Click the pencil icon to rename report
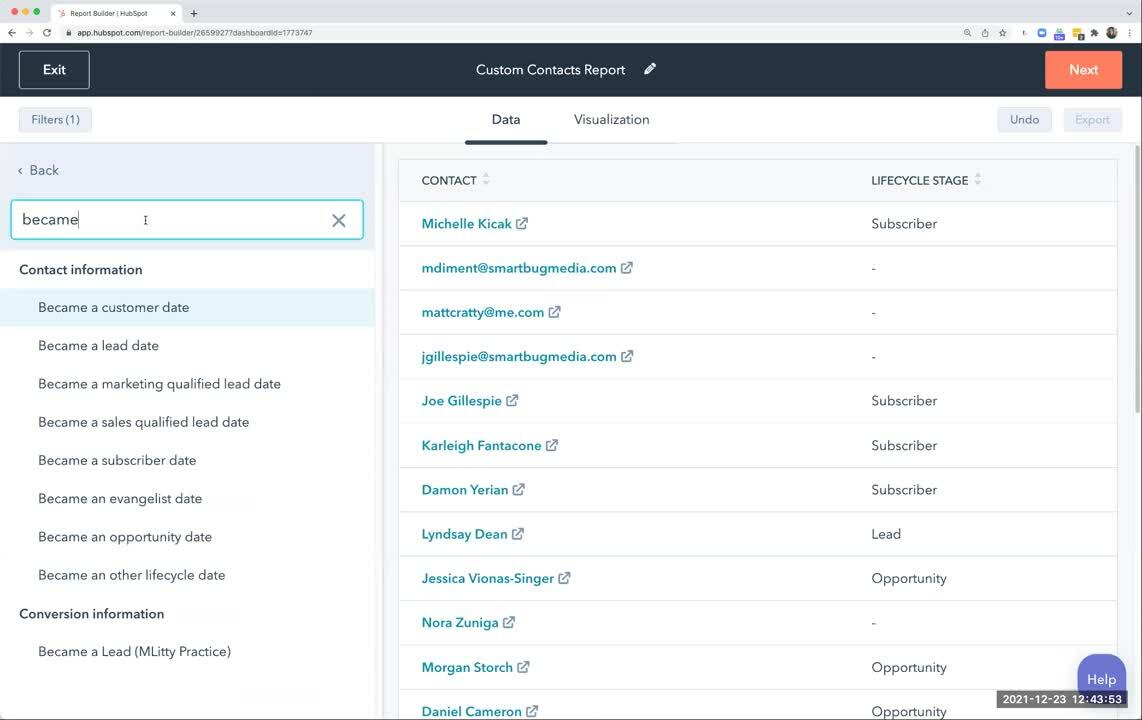The height and width of the screenshot is (720, 1142). [x=650, y=69]
